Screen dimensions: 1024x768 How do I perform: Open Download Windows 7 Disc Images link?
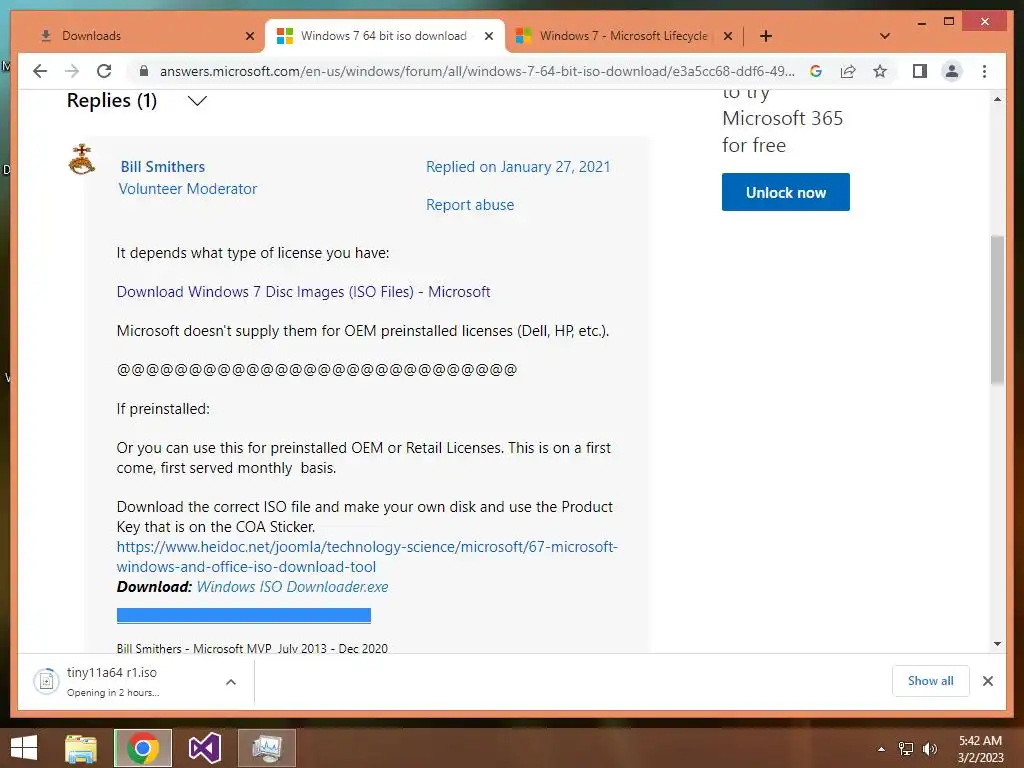pos(303,291)
